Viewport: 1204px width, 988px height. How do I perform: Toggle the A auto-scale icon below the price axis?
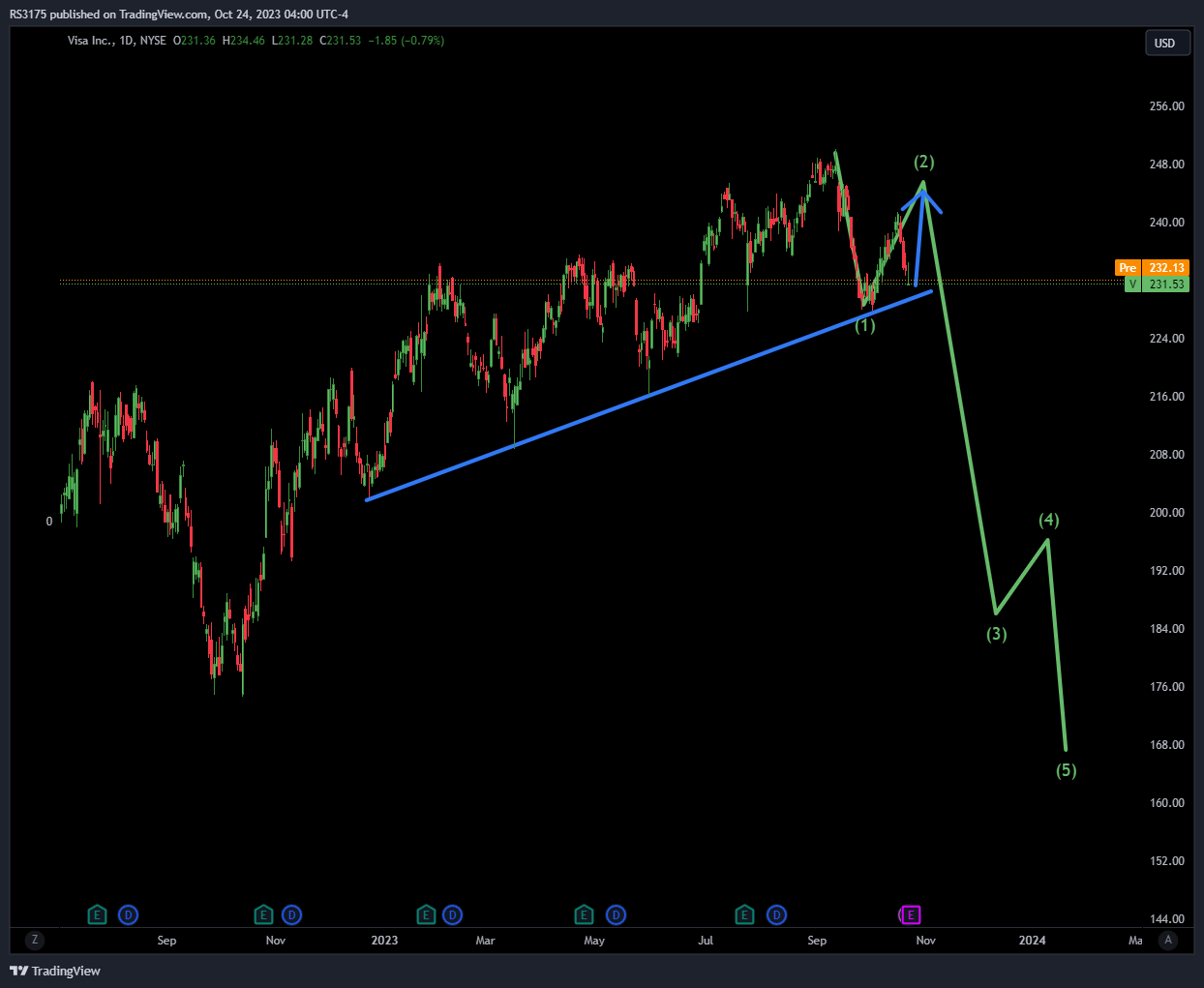(x=1168, y=940)
